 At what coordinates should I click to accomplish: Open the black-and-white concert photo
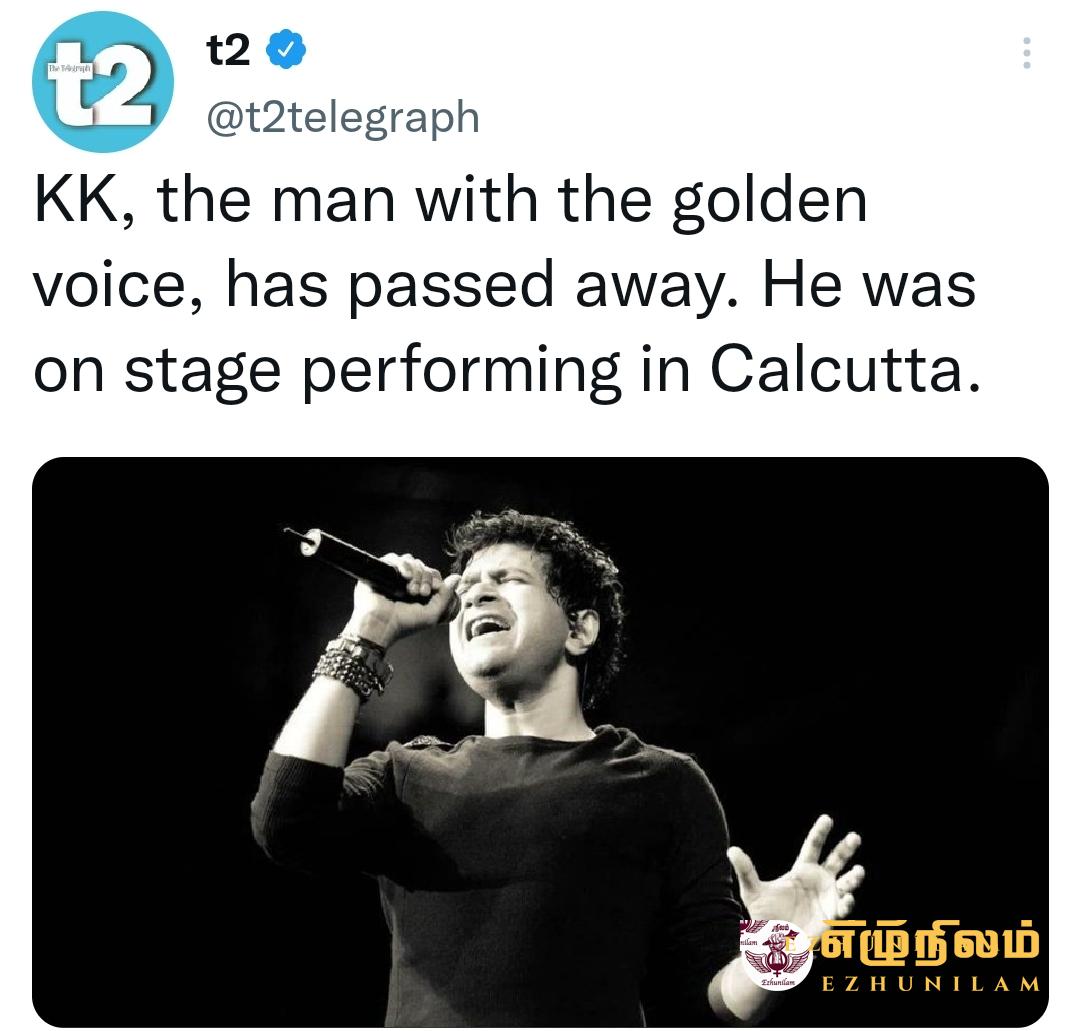[x=540, y=742]
